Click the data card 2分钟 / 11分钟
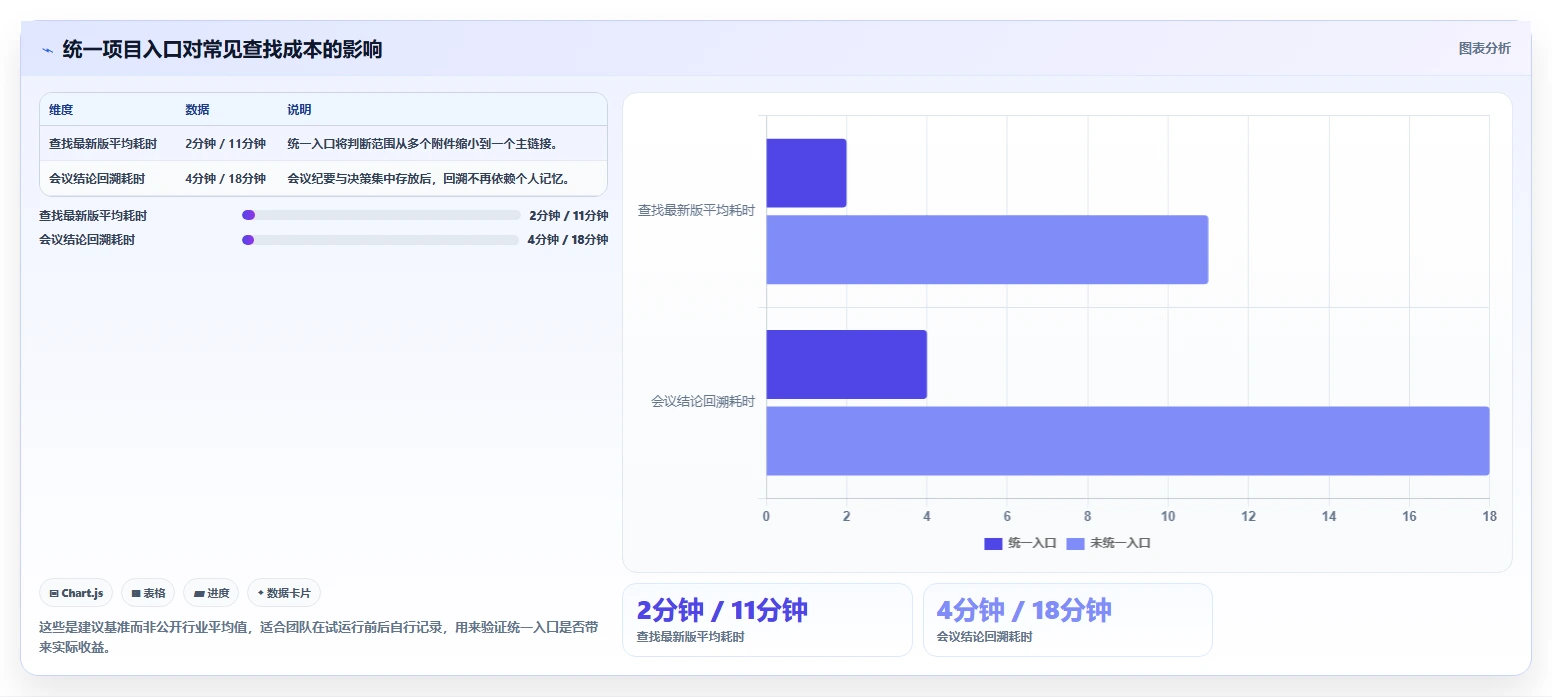 coord(767,620)
